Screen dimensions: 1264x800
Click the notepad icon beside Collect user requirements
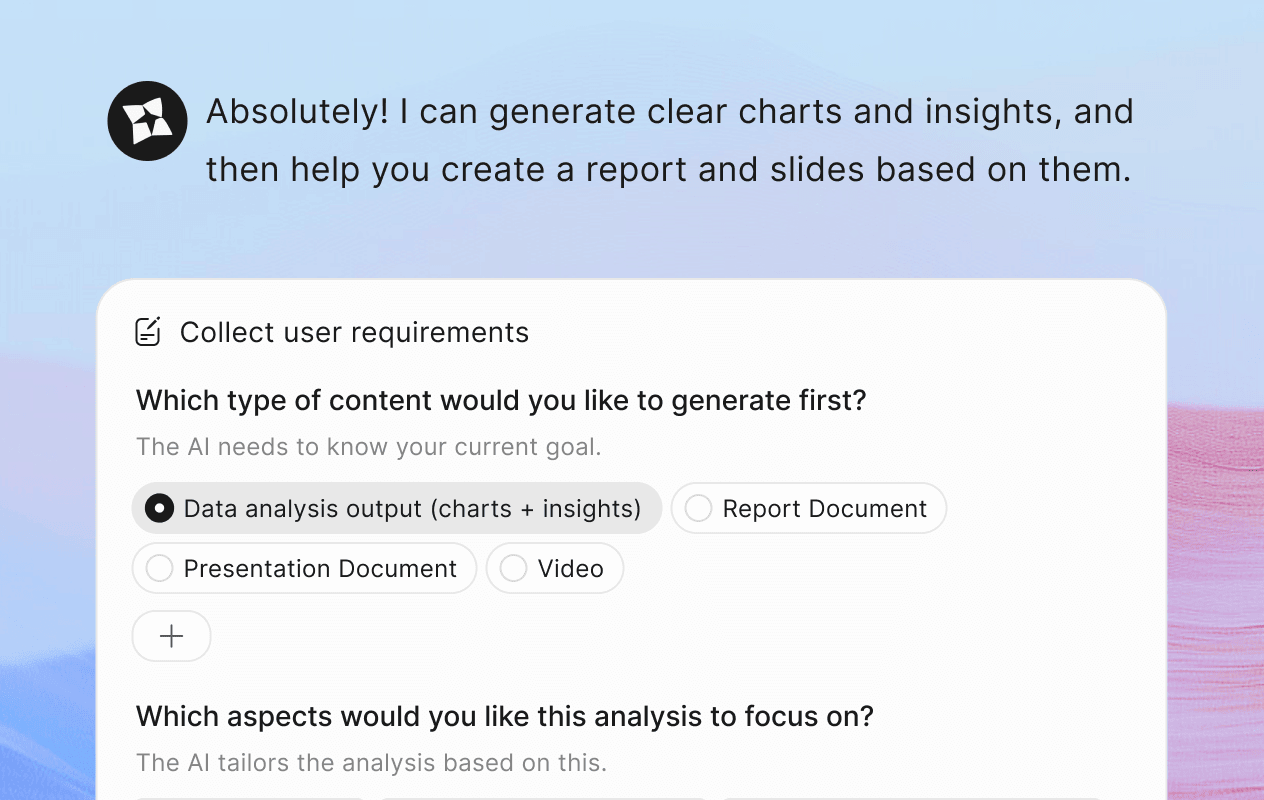(148, 332)
